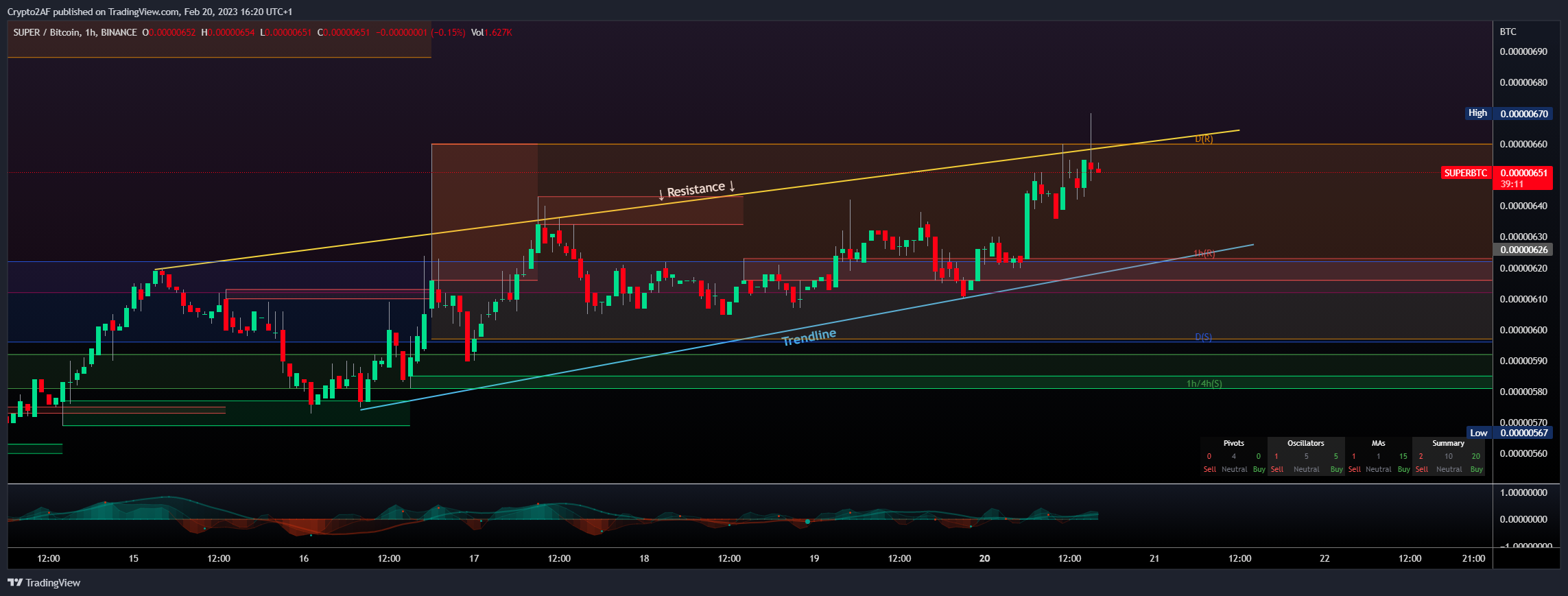
Task: Click the orange D(R) level label
Action: click(x=1204, y=139)
